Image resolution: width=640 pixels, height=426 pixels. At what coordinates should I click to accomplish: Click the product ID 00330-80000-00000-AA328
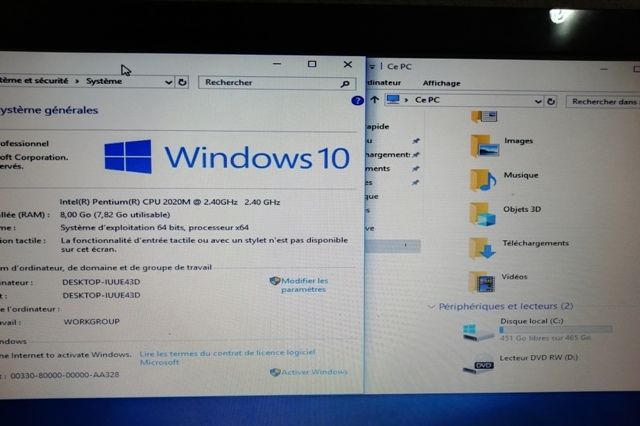coord(64,375)
